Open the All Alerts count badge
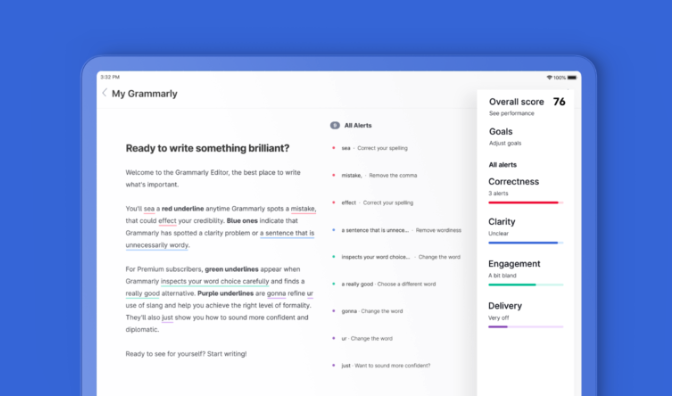Screen dimensions: 674x397 click(x=335, y=125)
